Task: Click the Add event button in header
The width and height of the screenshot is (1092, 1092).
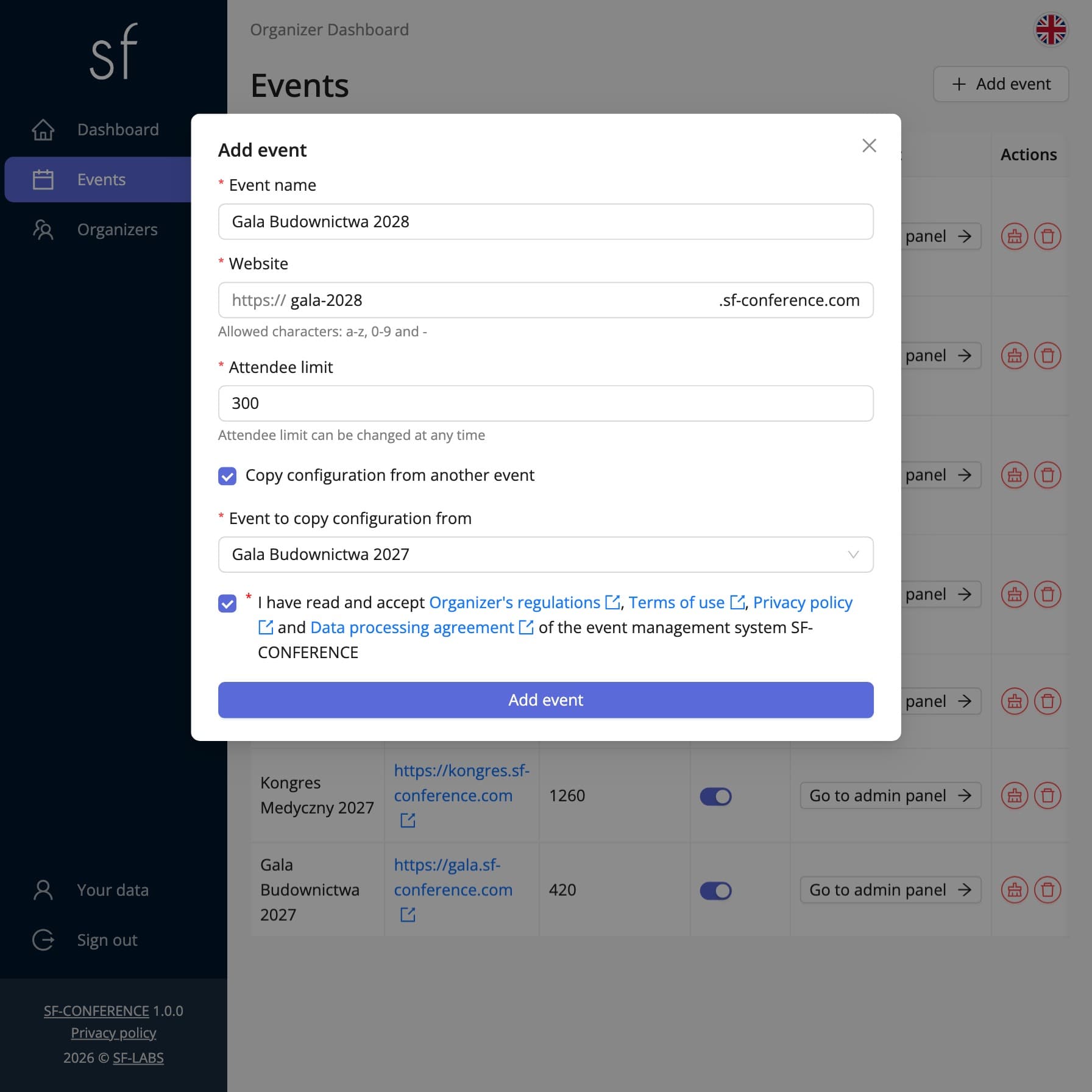Action: [x=1001, y=84]
